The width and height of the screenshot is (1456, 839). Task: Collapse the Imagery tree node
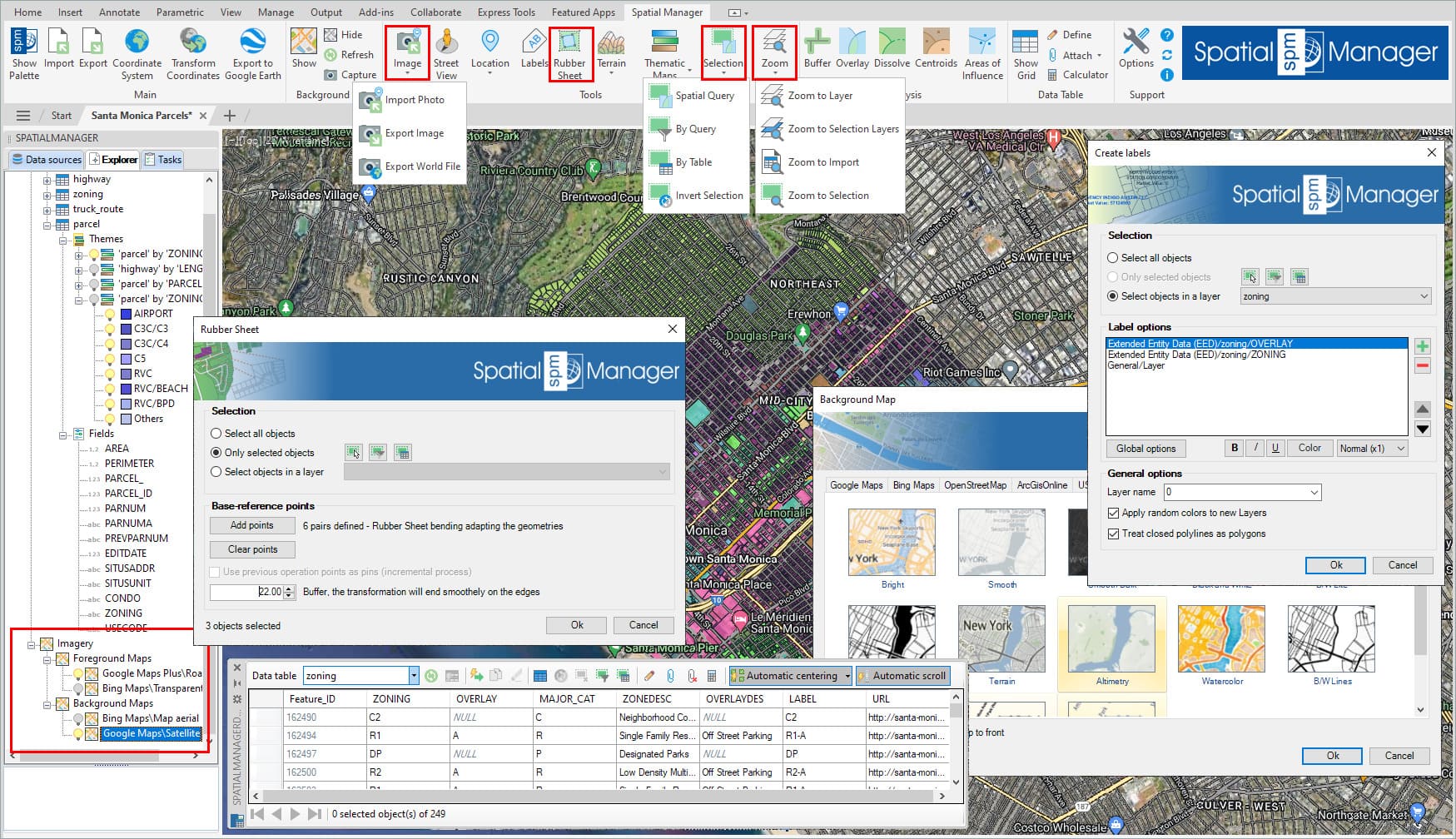pyautogui.click(x=32, y=644)
